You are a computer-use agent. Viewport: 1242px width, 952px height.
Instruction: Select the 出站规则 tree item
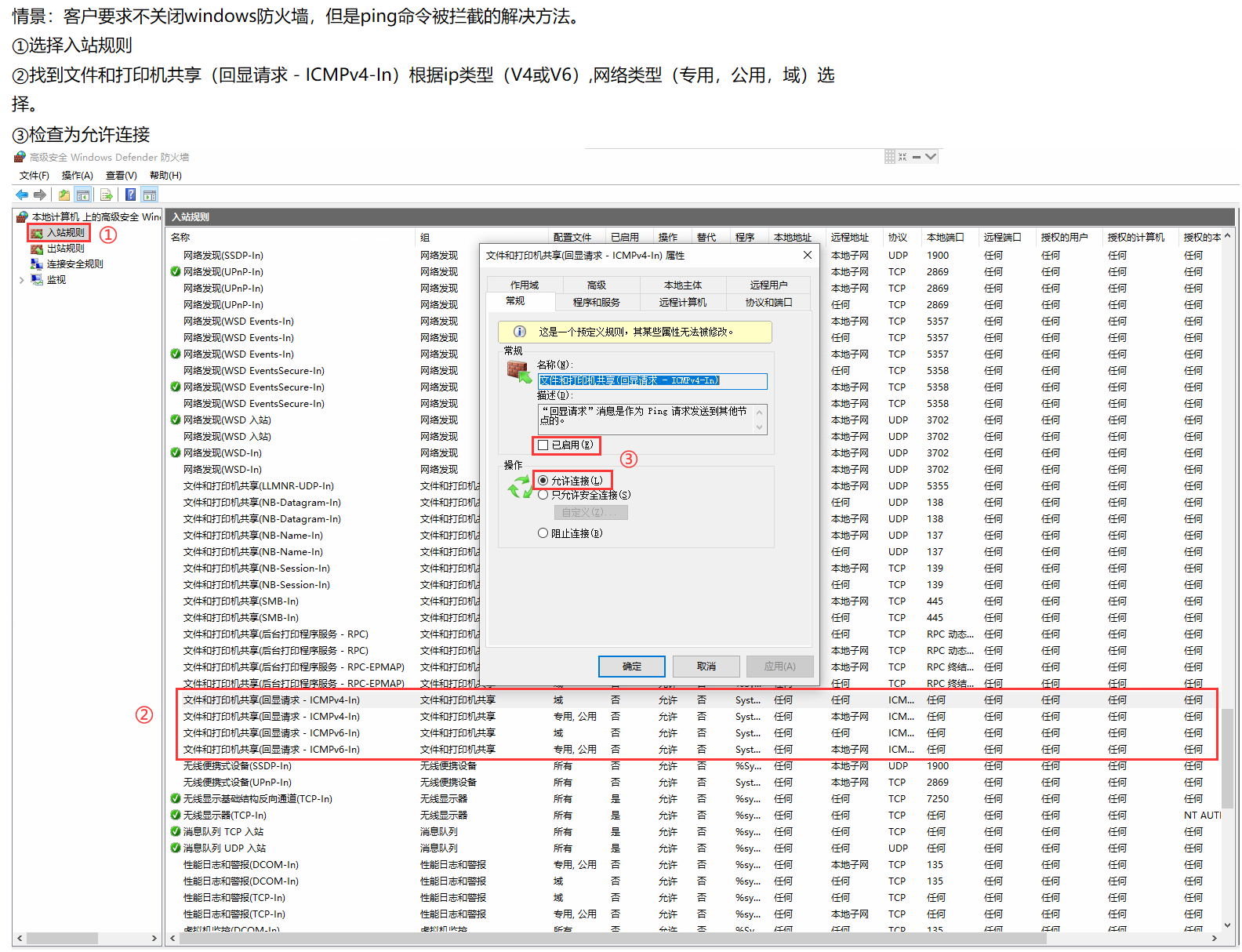65,249
